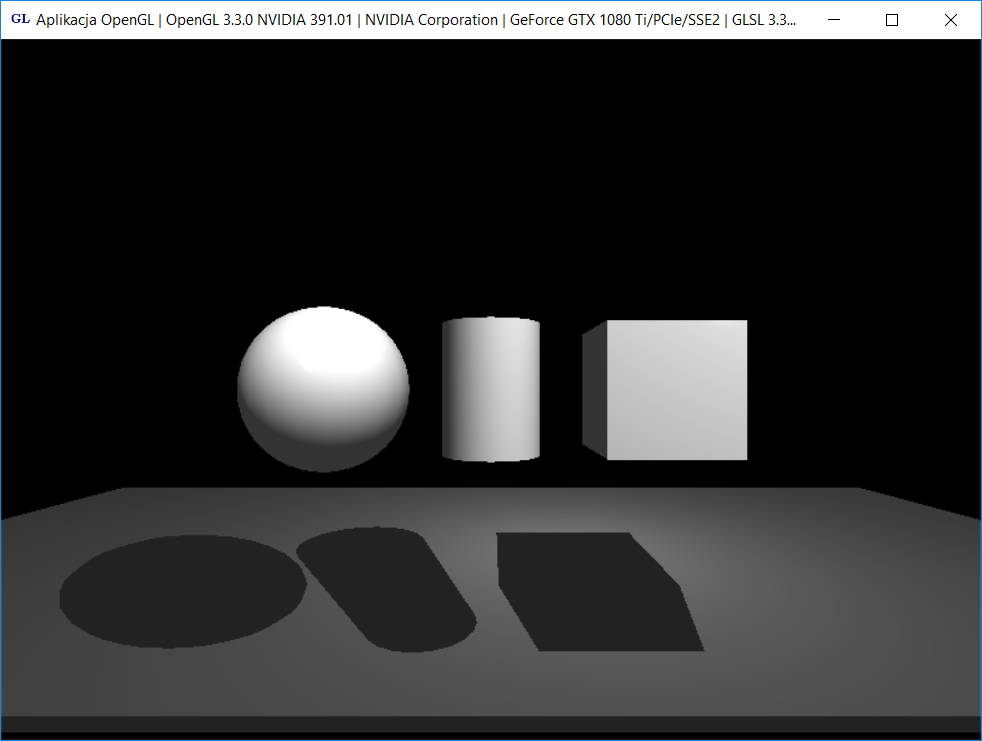
Task: Click the dark strip below the floor's front edge
Action: click(490, 725)
